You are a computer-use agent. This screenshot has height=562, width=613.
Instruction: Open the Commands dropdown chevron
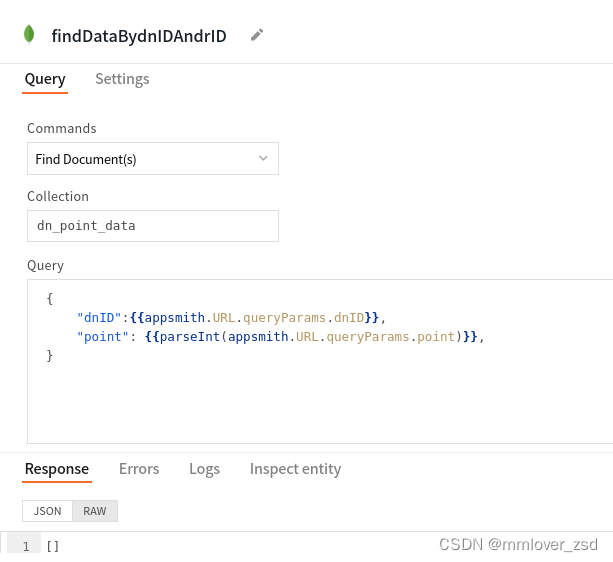pos(263,158)
